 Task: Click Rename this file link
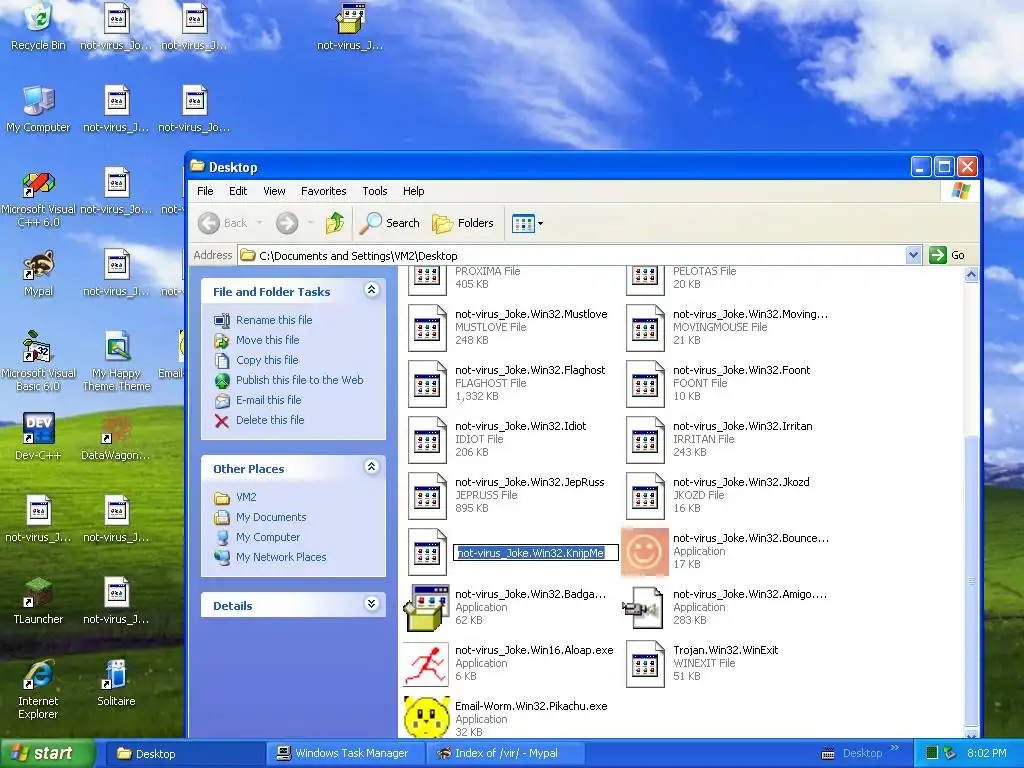click(x=274, y=320)
